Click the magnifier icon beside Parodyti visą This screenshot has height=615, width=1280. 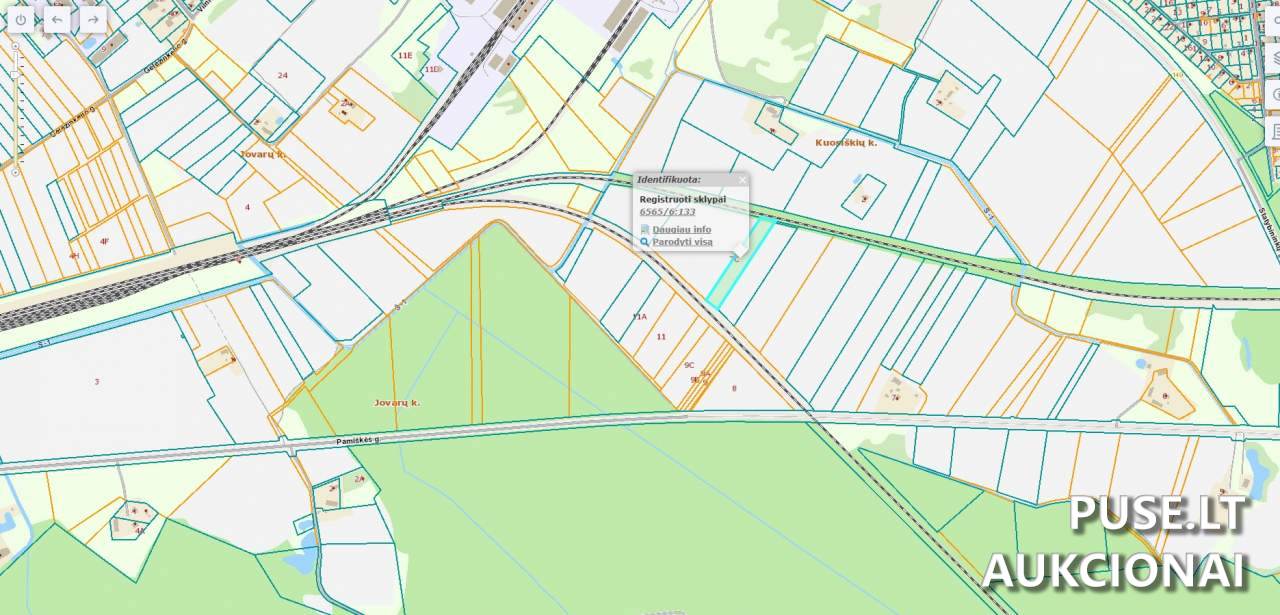click(x=645, y=241)
